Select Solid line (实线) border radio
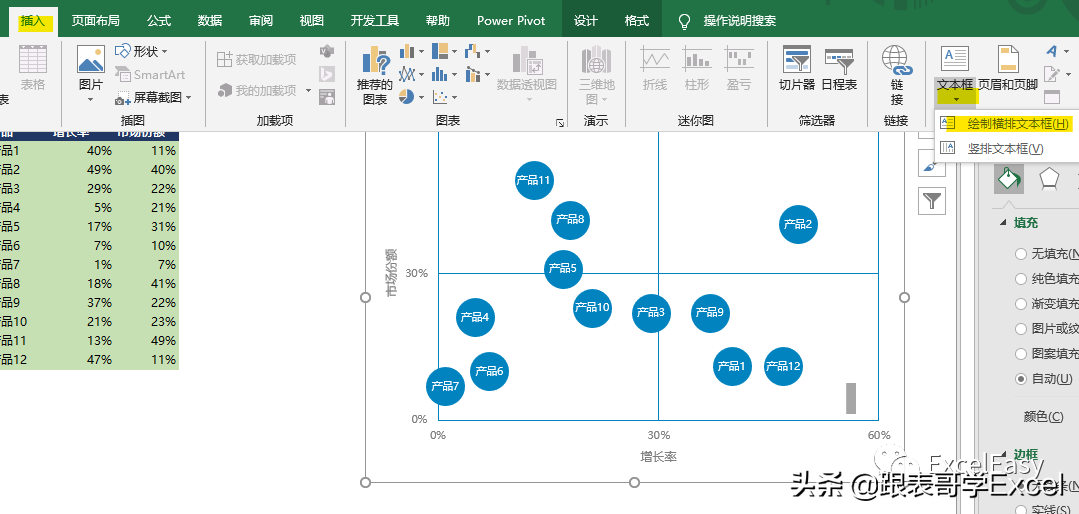1079x514 pixels. [x=1021, y=509]
